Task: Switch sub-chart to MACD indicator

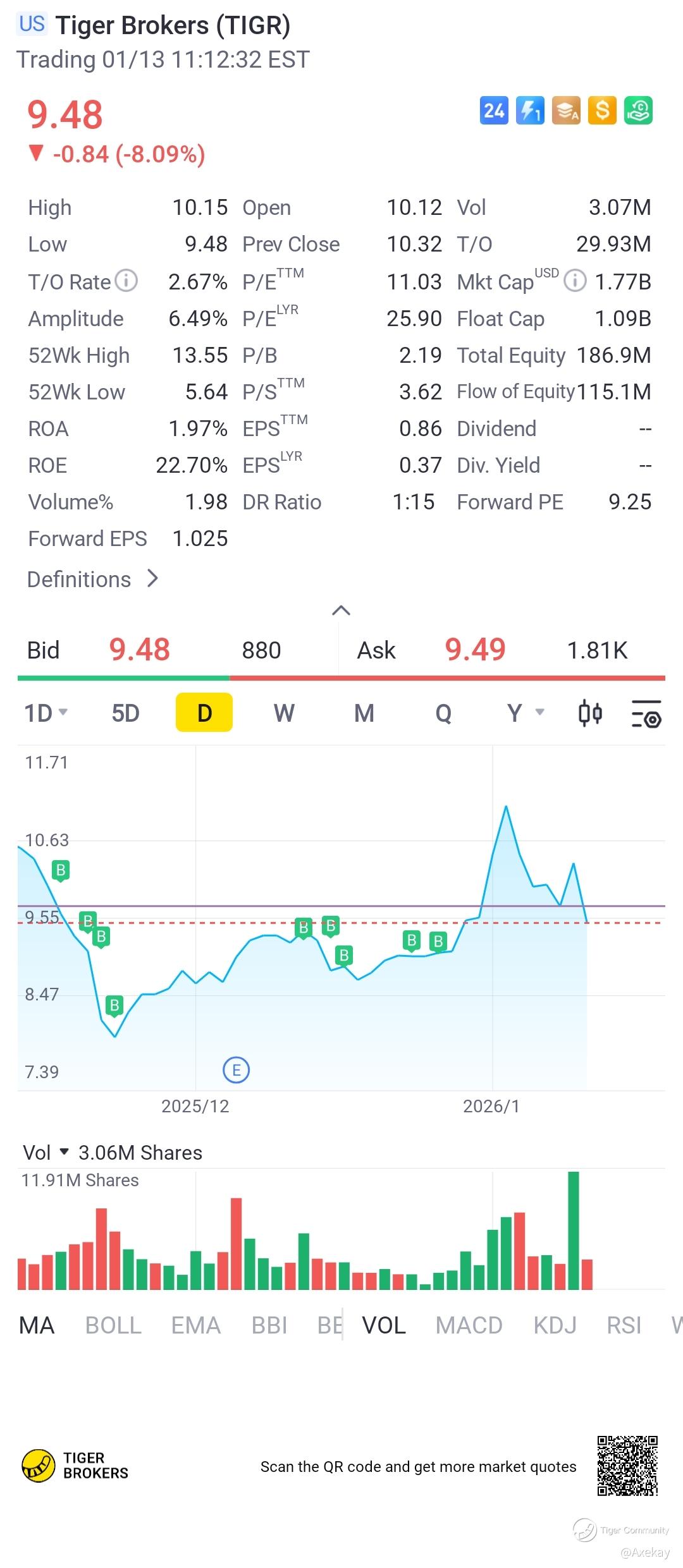Action: [x=469, y=1325]
